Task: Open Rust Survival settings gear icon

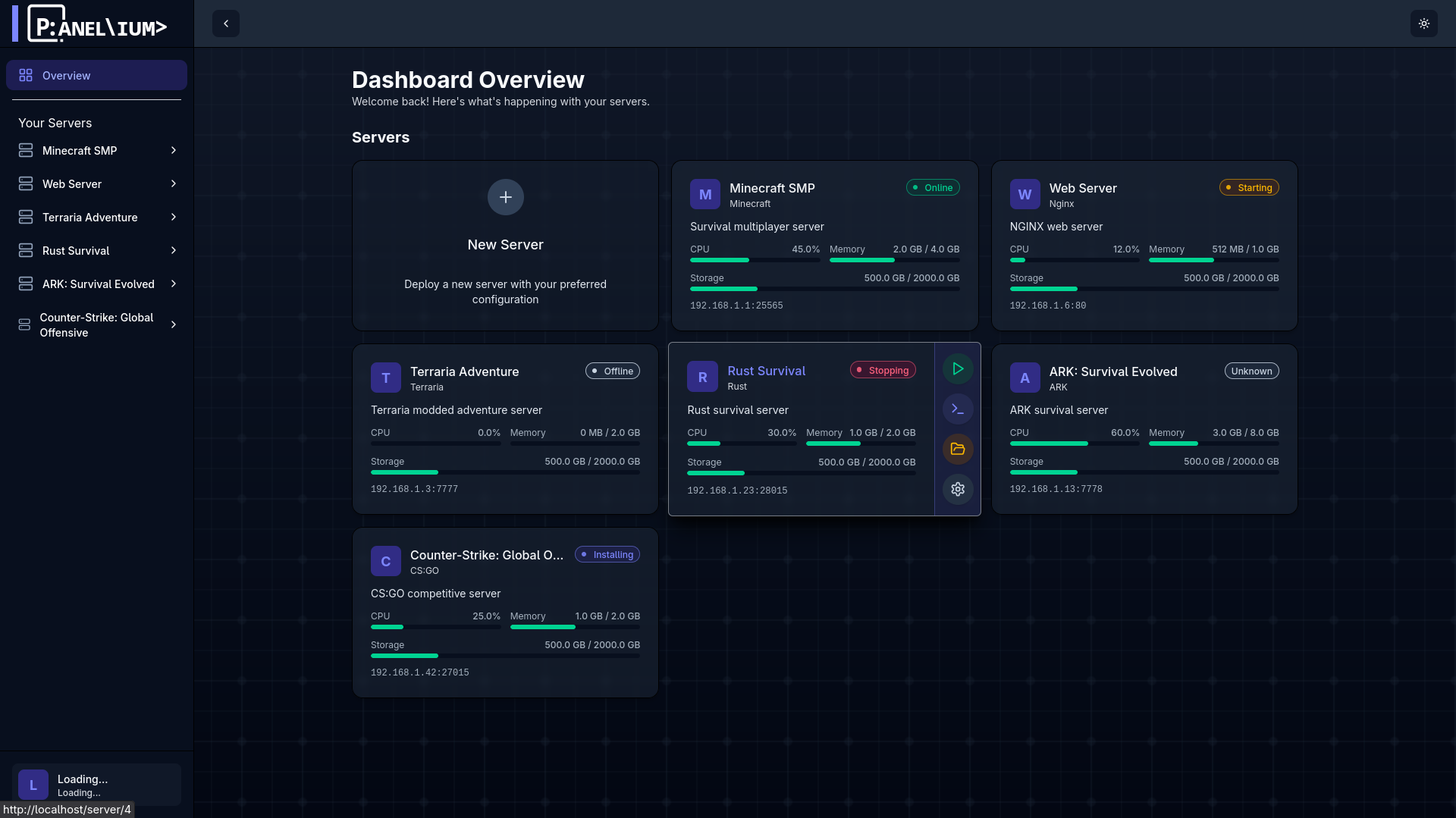Action: (957, 489)
